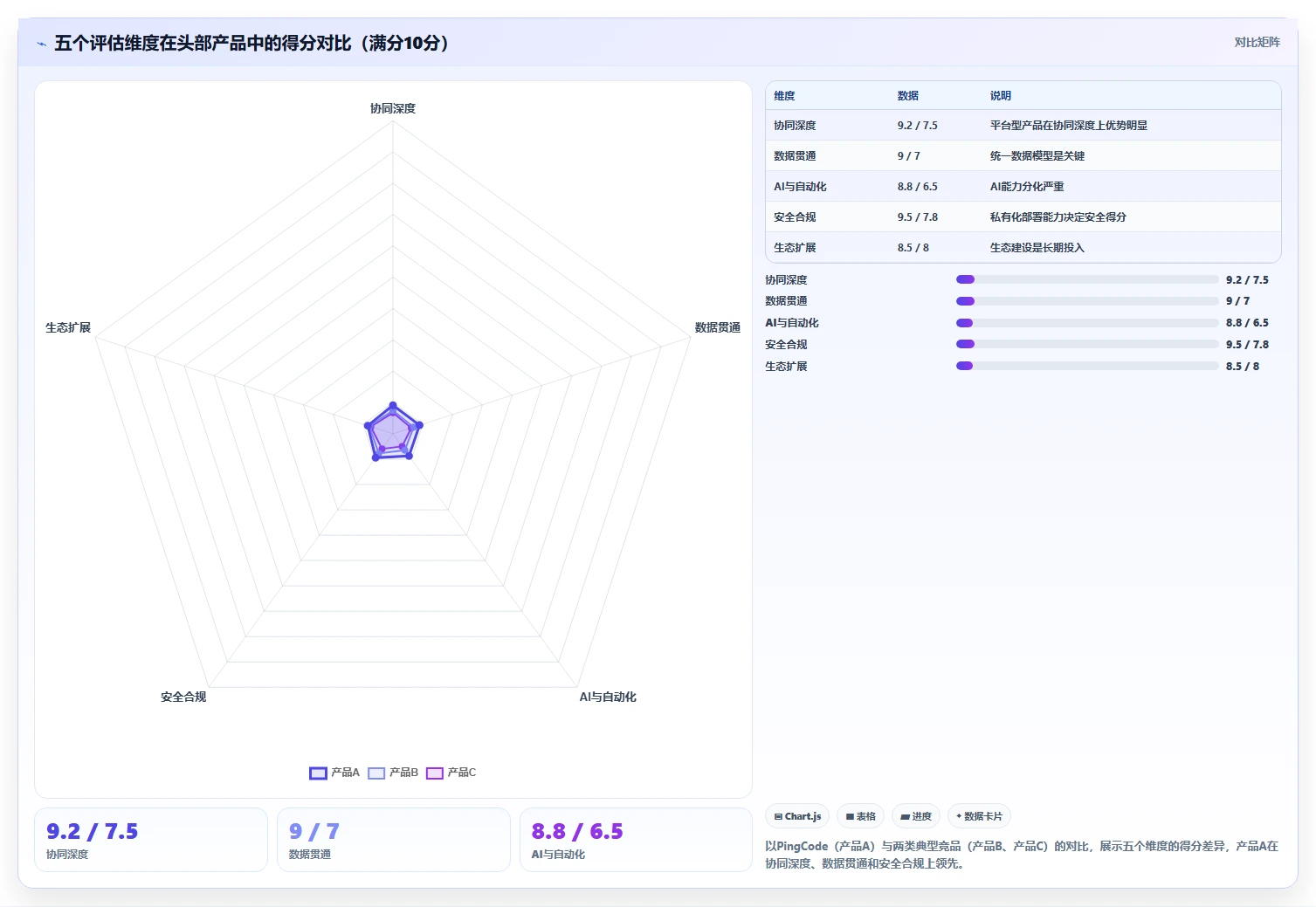The width and height of the screenshot is (1316, 907).
Task: Click the table value 9.2 / 7.5
Action: coord(917,126)
